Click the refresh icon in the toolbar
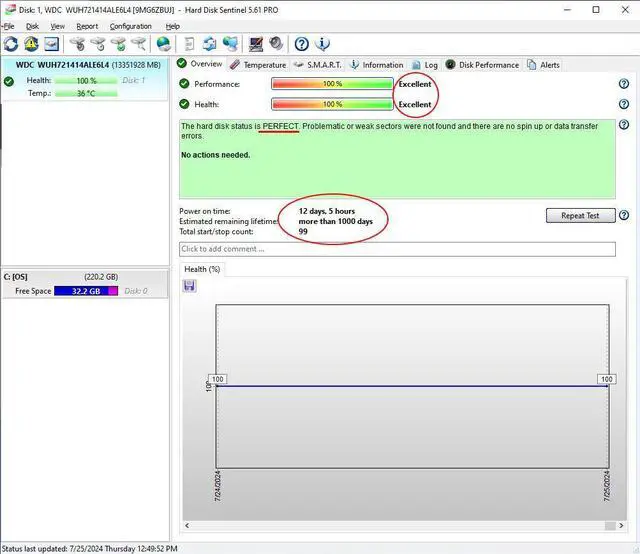The height and width of the screenshot is (554, 640). click(x=11, y=44)
